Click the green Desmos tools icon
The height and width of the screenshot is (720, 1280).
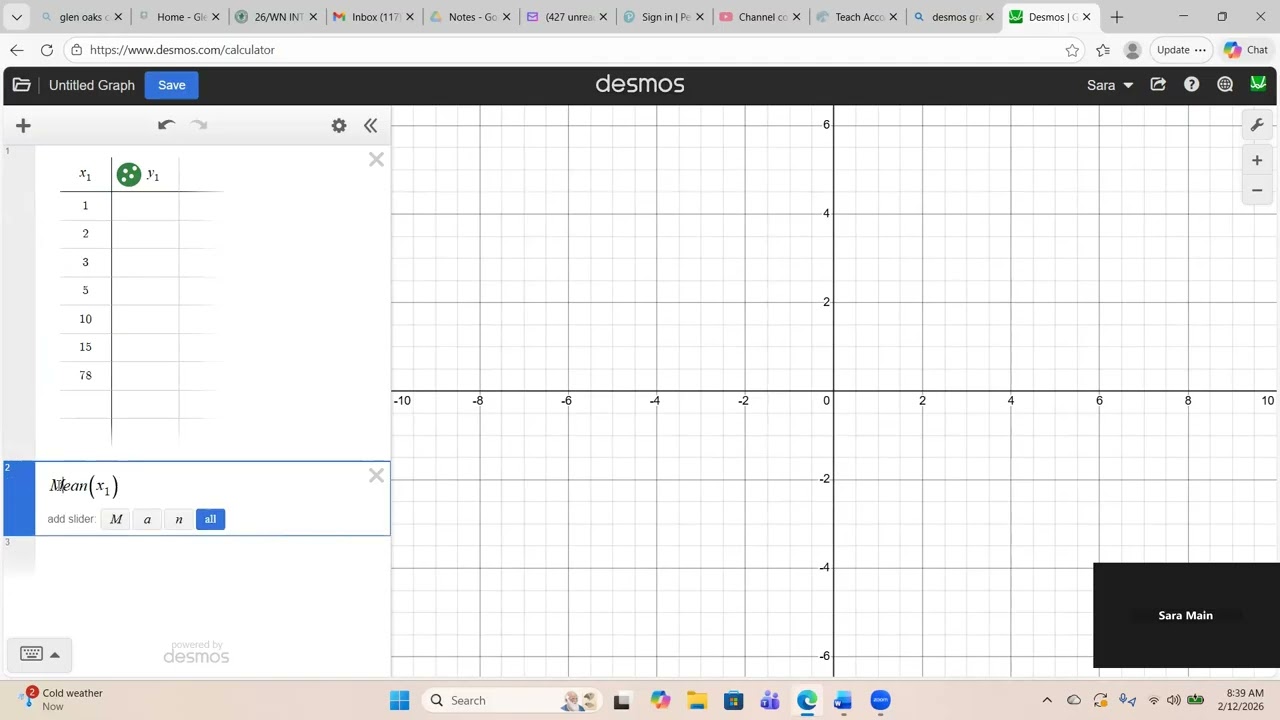pos(1258,85)
